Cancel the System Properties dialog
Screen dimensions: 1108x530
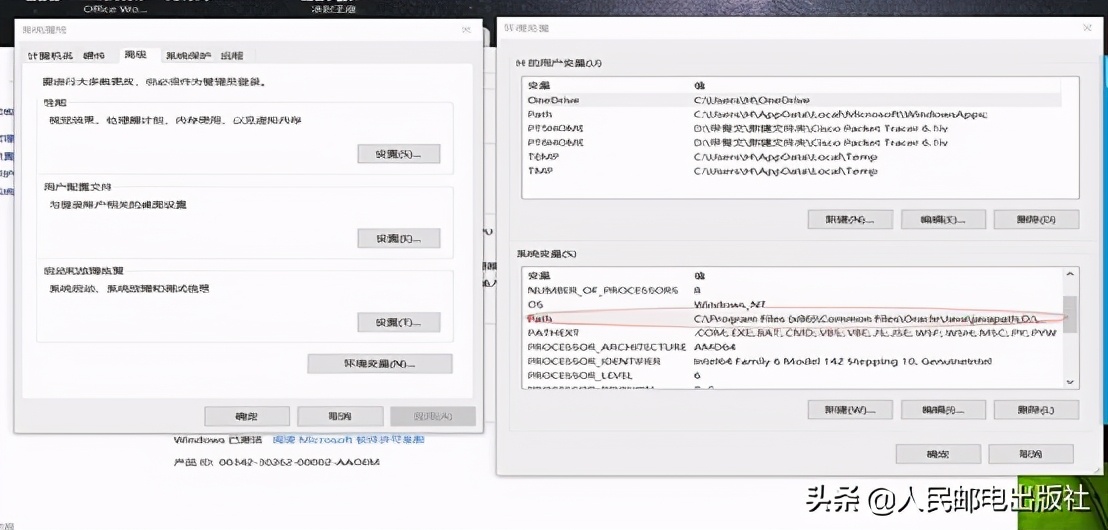[x=340, y=416]
